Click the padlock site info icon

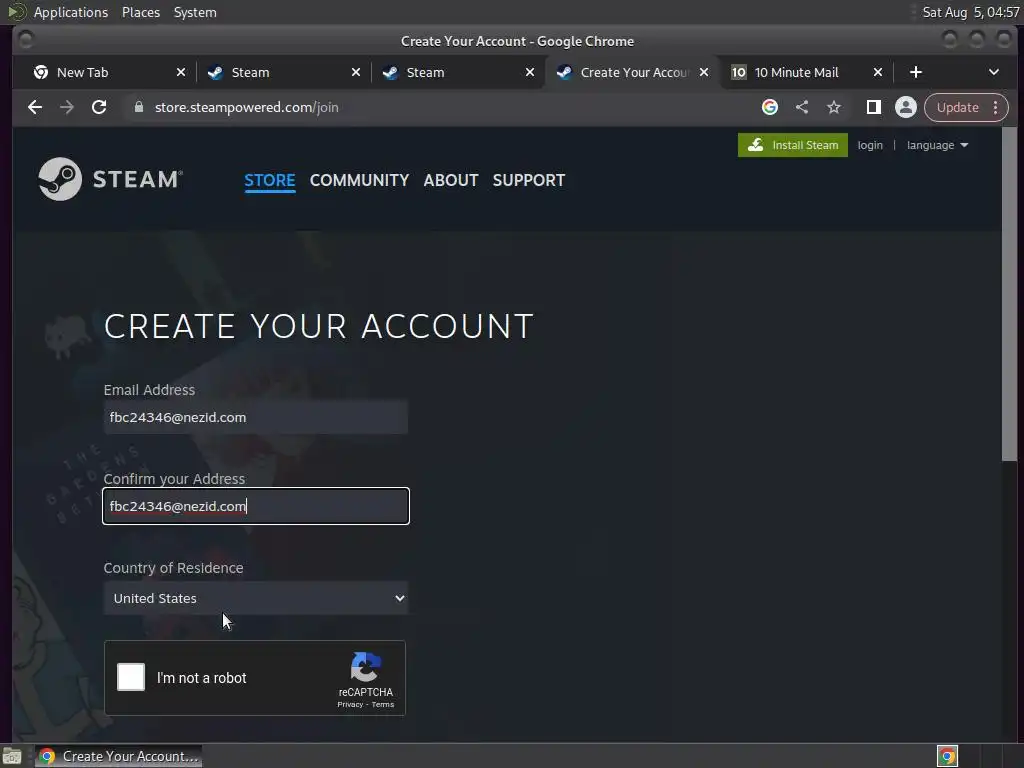click(138, 107)
